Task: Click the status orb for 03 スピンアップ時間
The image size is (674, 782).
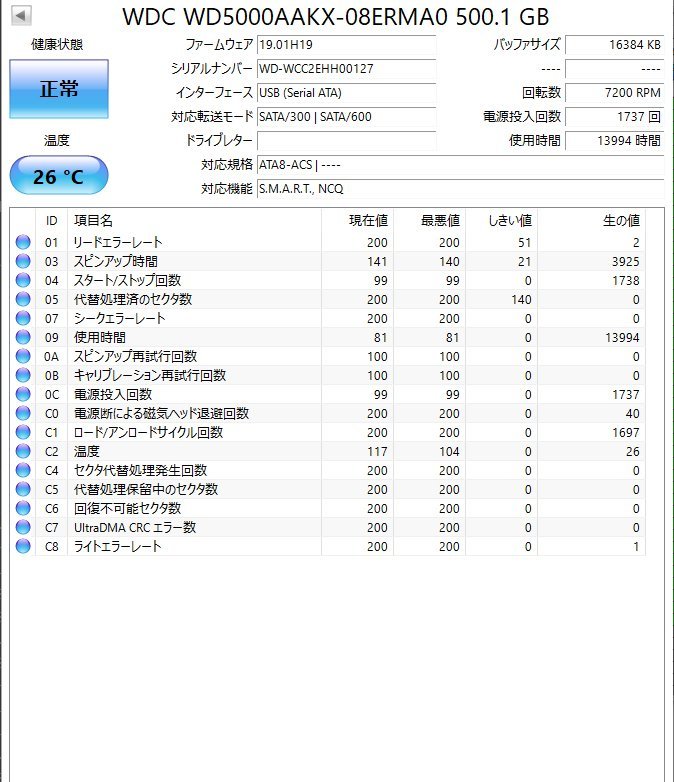Action: click(23, 261)
